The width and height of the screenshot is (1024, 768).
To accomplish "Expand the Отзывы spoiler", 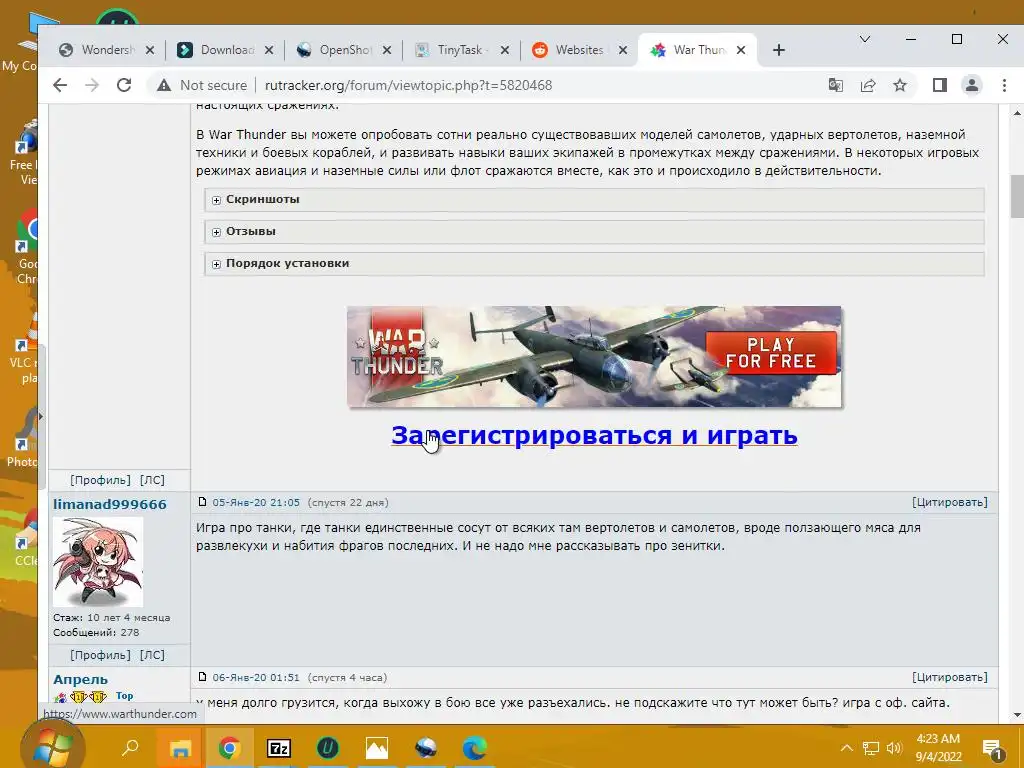I will pyautogui.click(x=594, y=232).
